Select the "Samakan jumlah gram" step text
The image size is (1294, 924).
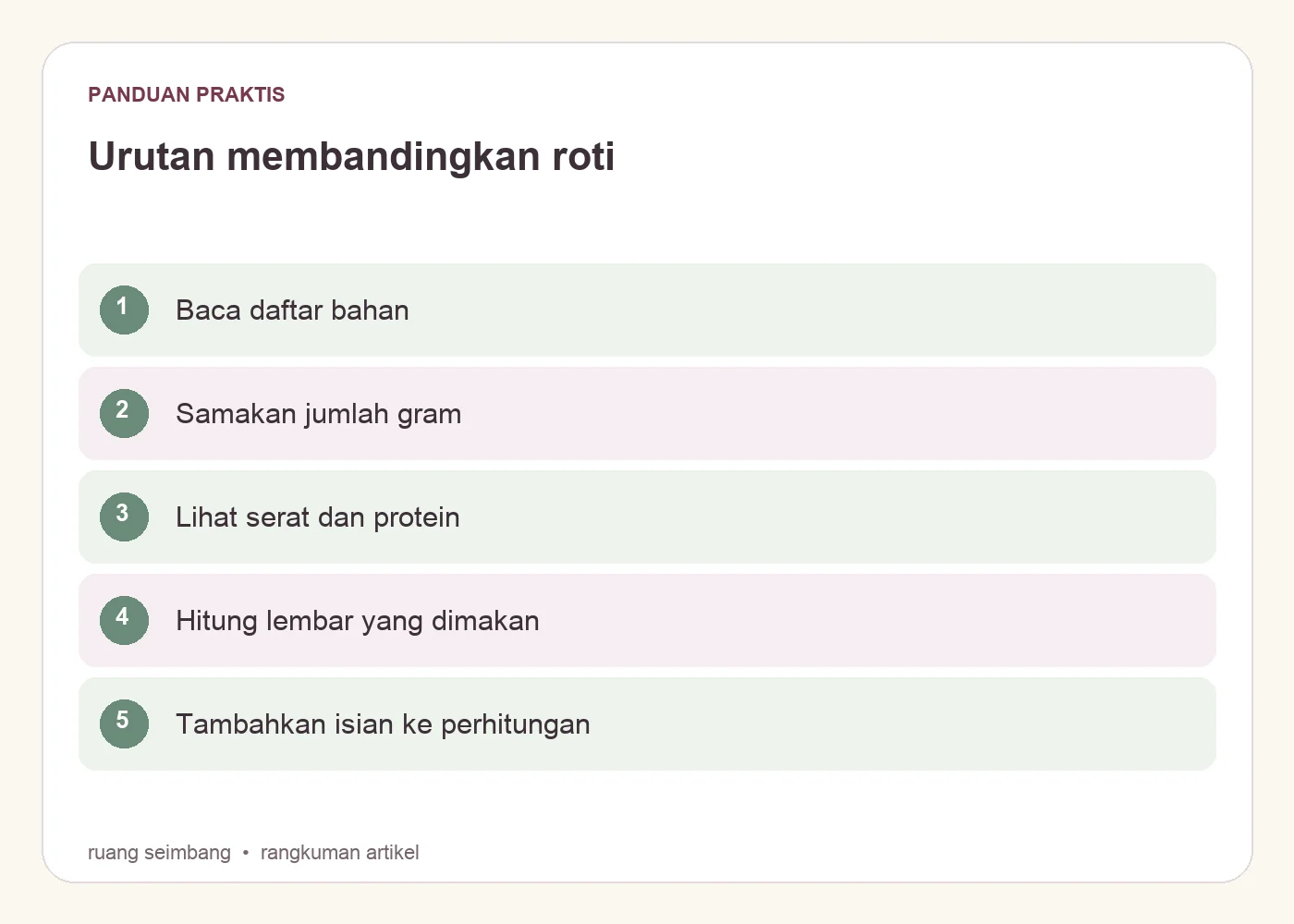tap(318, 414)
